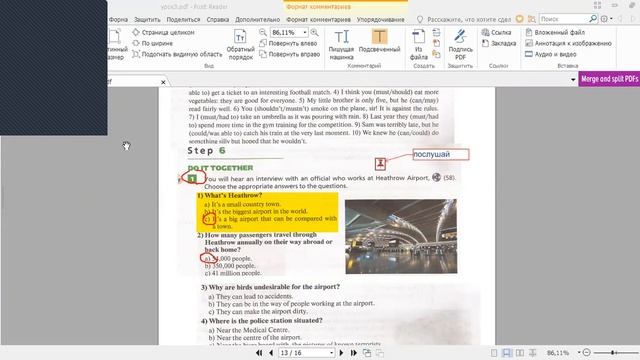Adjust the zoom slider handle in status bar
This screenshot has width=640, height=360.
pyautogui.click(x=613, y=352)
